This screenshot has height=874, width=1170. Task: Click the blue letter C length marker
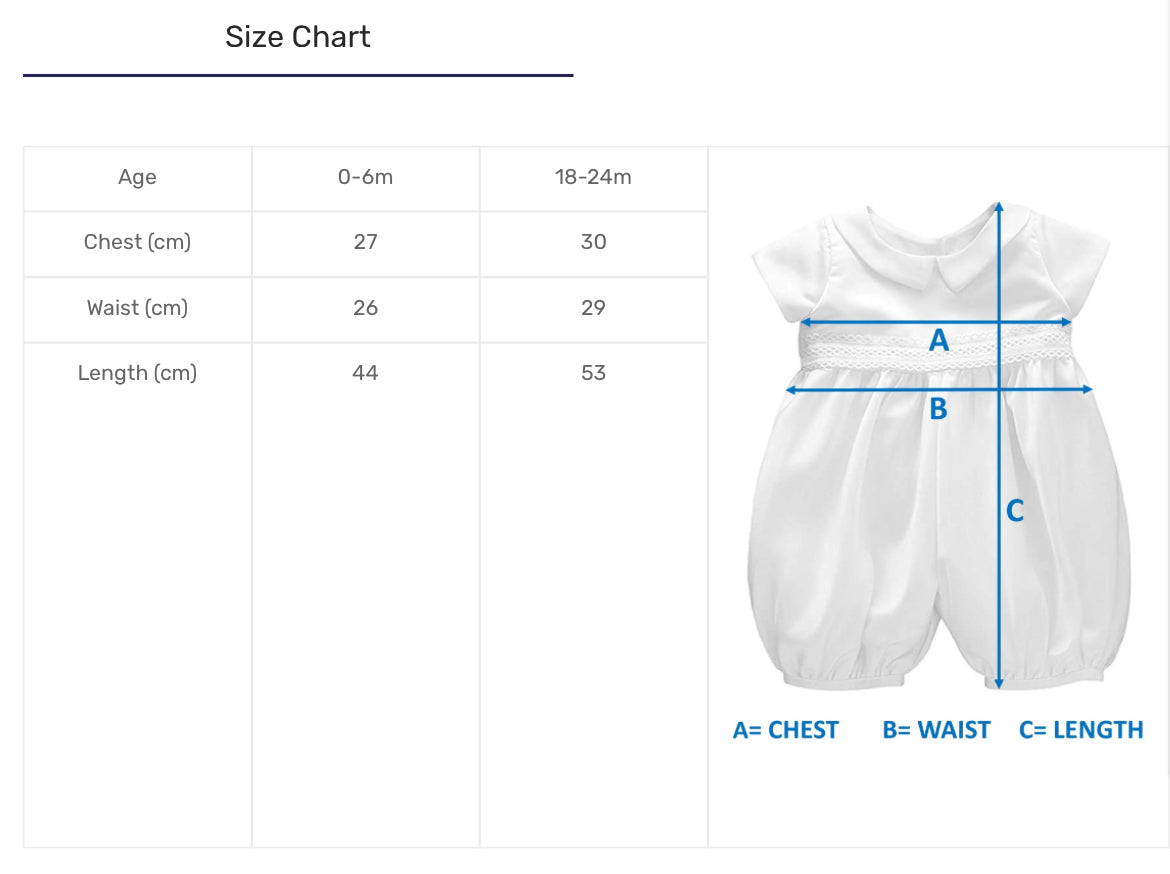tap(1014, 511)
